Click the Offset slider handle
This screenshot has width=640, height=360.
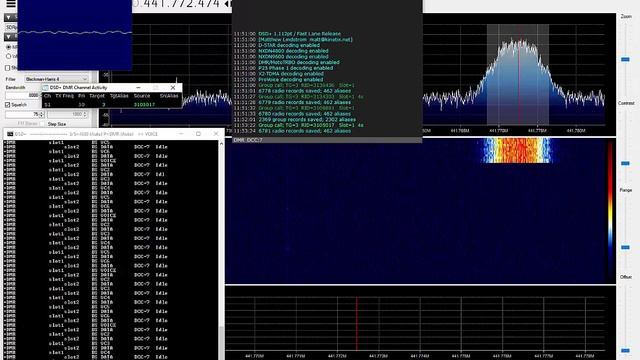(x=625, y=351)
